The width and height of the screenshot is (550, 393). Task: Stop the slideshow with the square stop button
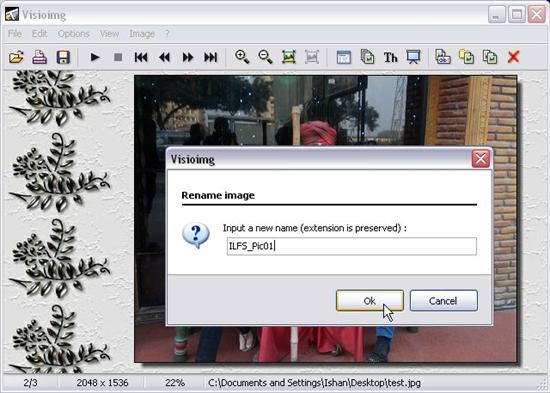pyautogui.click(x=118, y=57)
